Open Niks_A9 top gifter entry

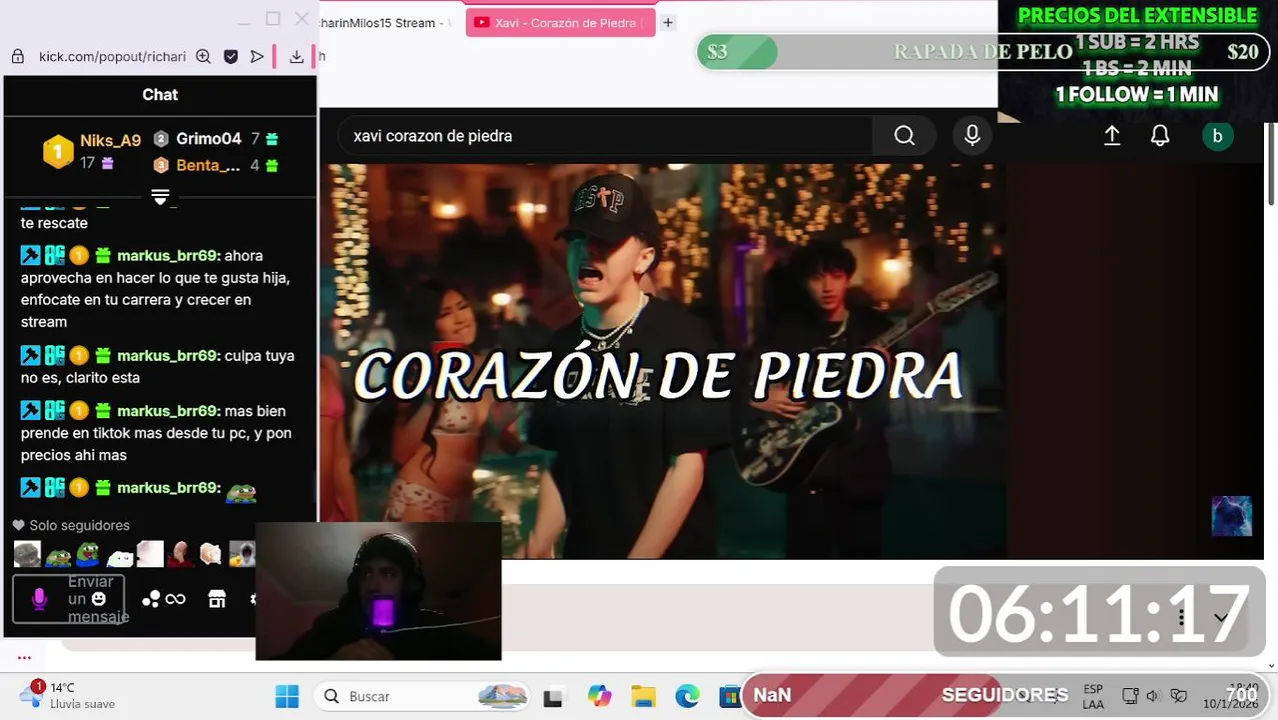tap(110, 140)
